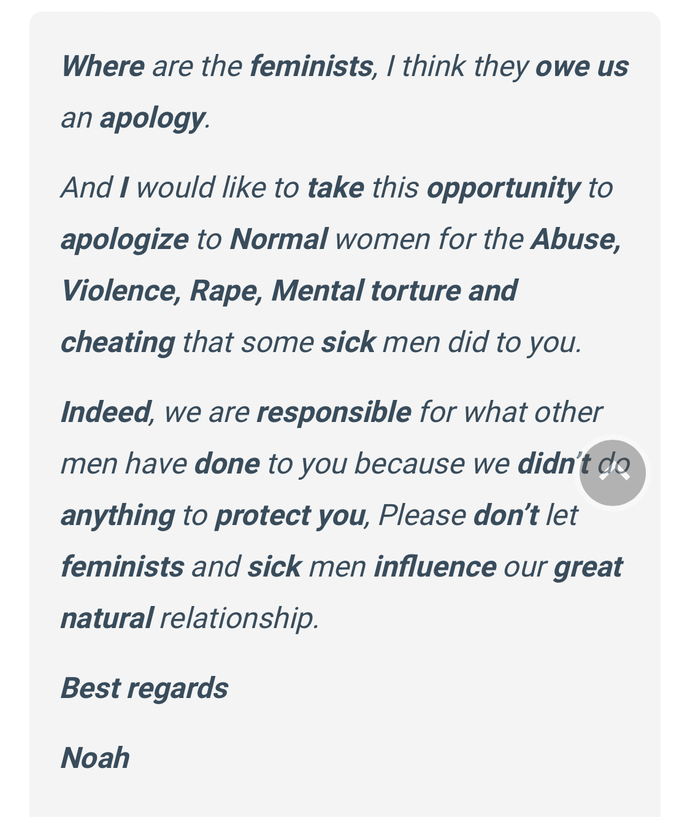
Task: Click the bold word "cheating"
Action: [x=118, y=343]
